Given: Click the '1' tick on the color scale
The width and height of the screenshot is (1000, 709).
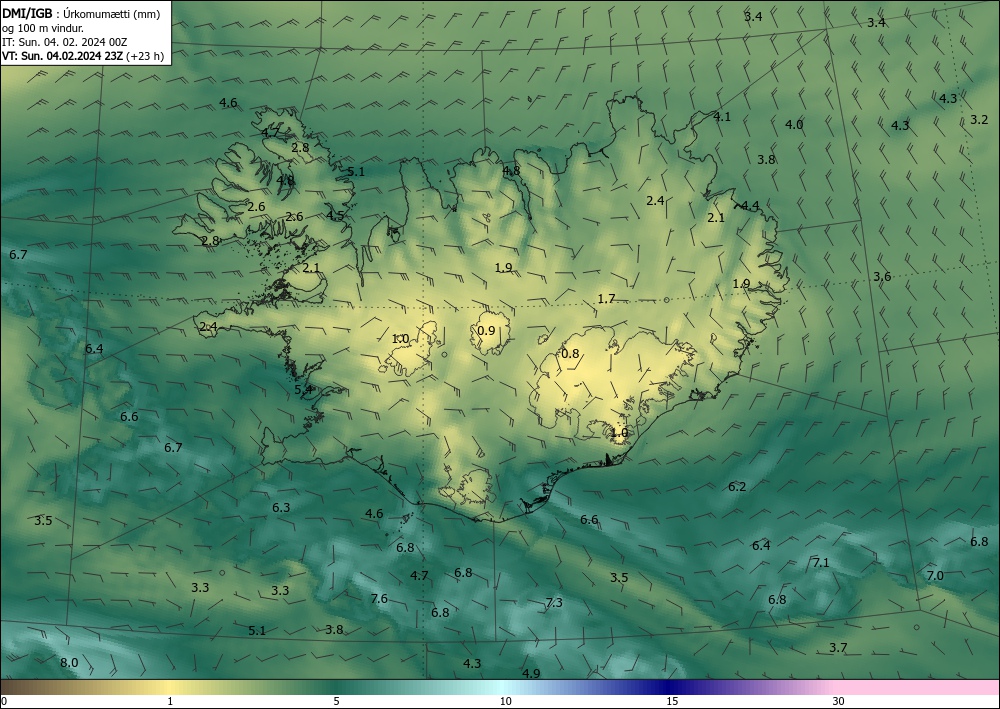Looking at the screenshot, I should coord(170,701).
